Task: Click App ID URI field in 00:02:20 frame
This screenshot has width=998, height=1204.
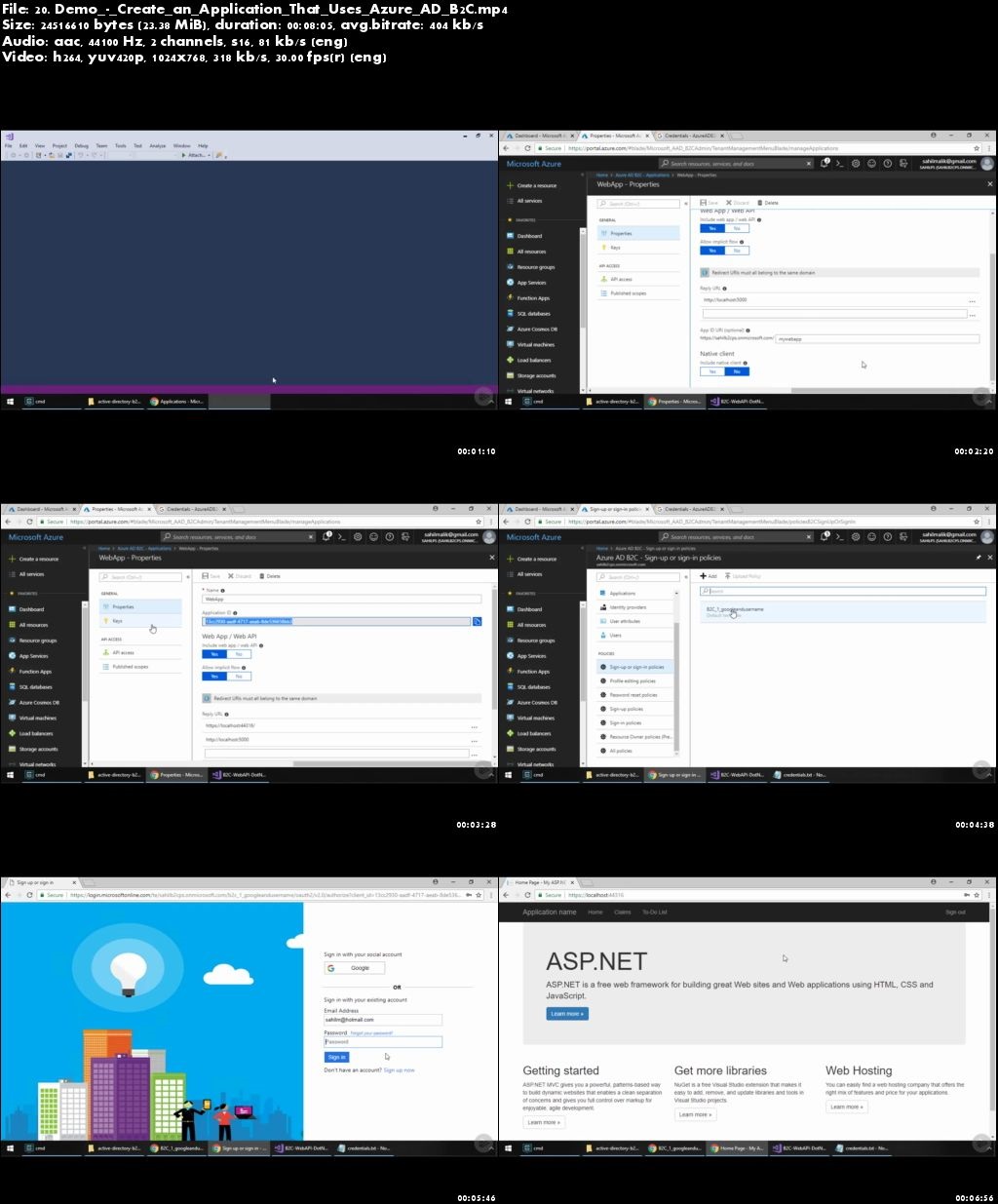Action: (877, 338)
